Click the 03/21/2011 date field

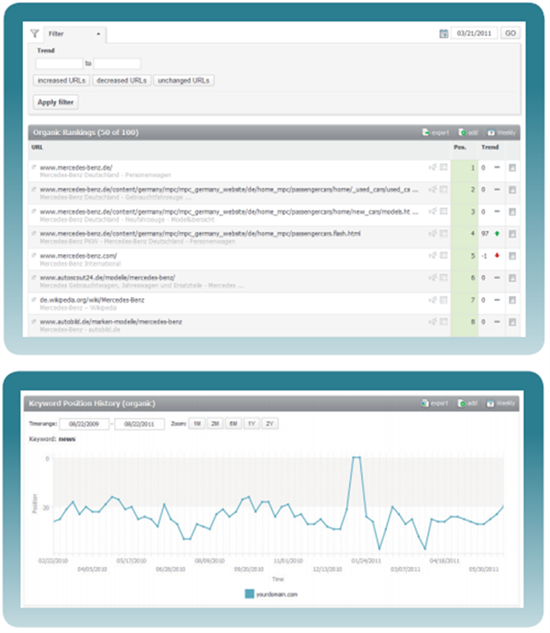[x=474, y=34]
